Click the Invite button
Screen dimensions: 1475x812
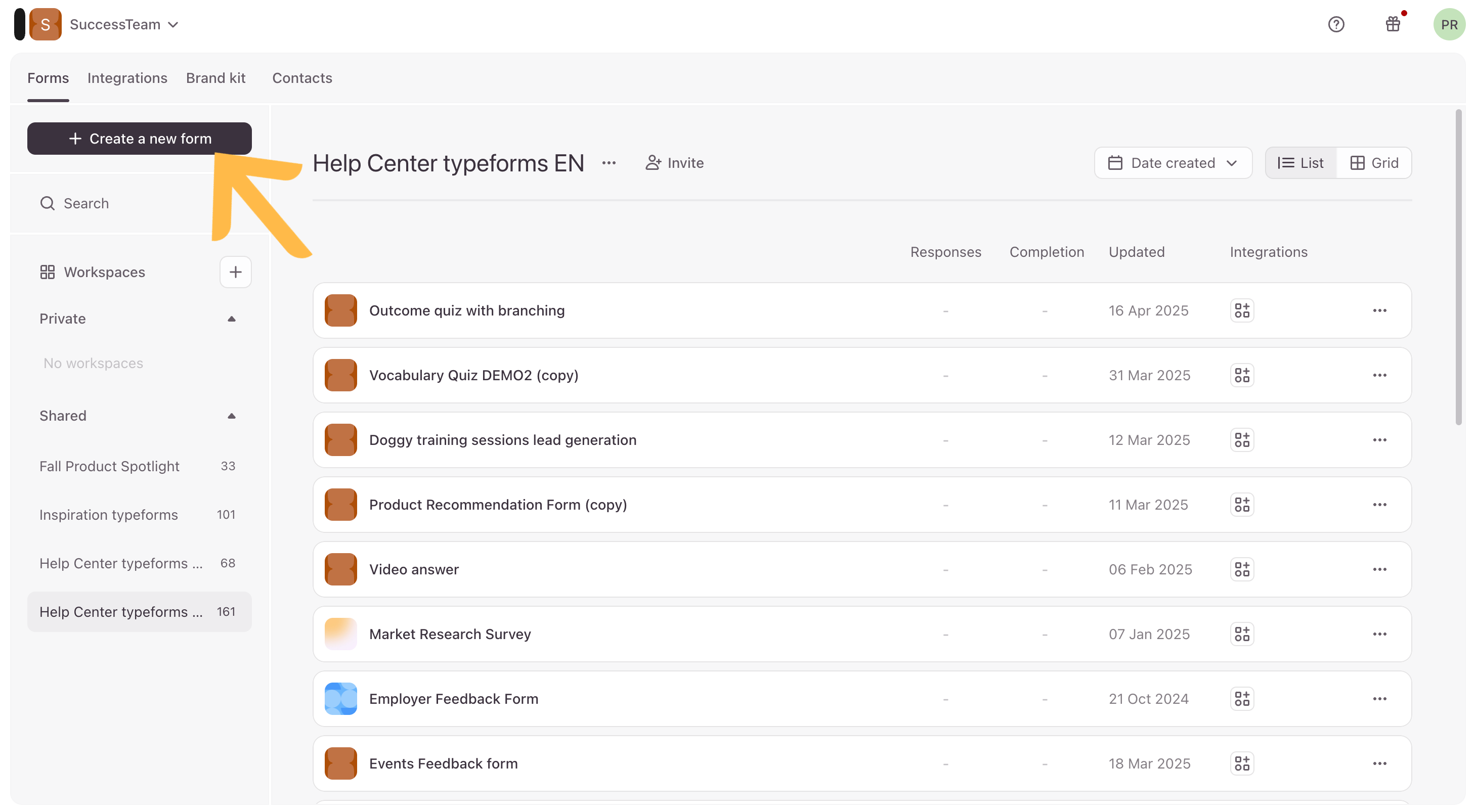[674, 163]
